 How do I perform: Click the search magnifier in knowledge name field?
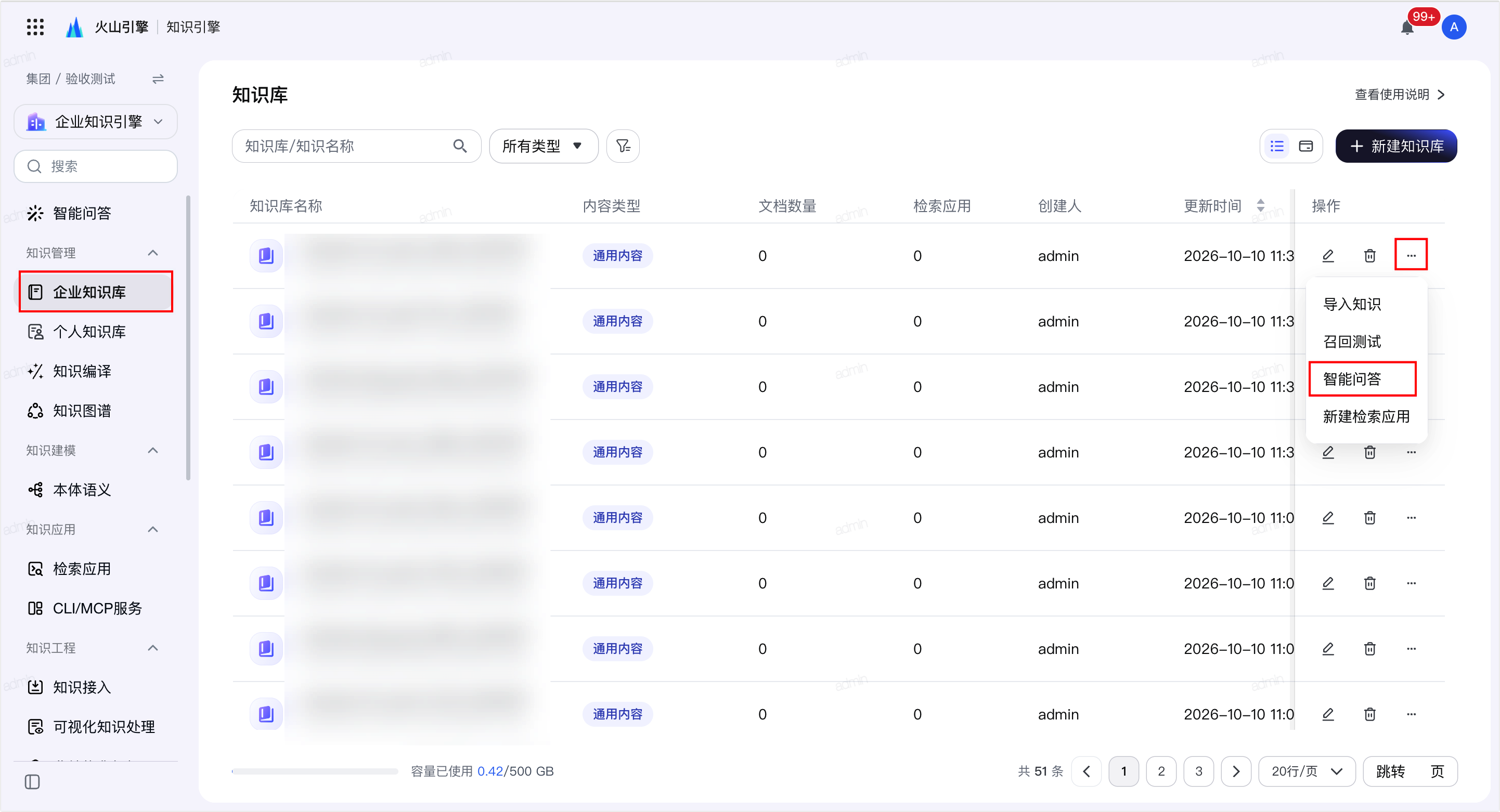[460, 146]
